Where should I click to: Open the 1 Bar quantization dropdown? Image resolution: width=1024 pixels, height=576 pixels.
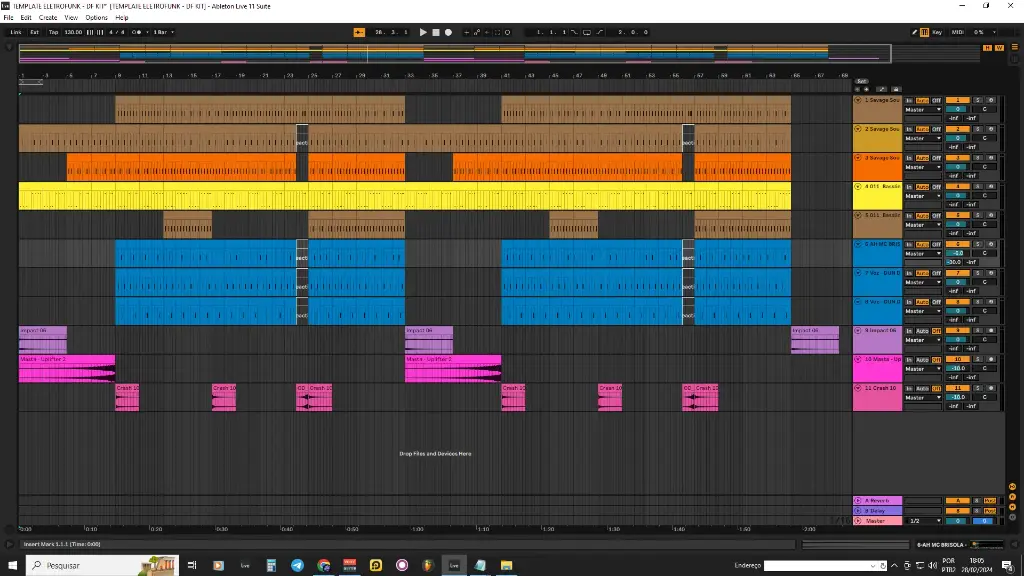point(163,32)
